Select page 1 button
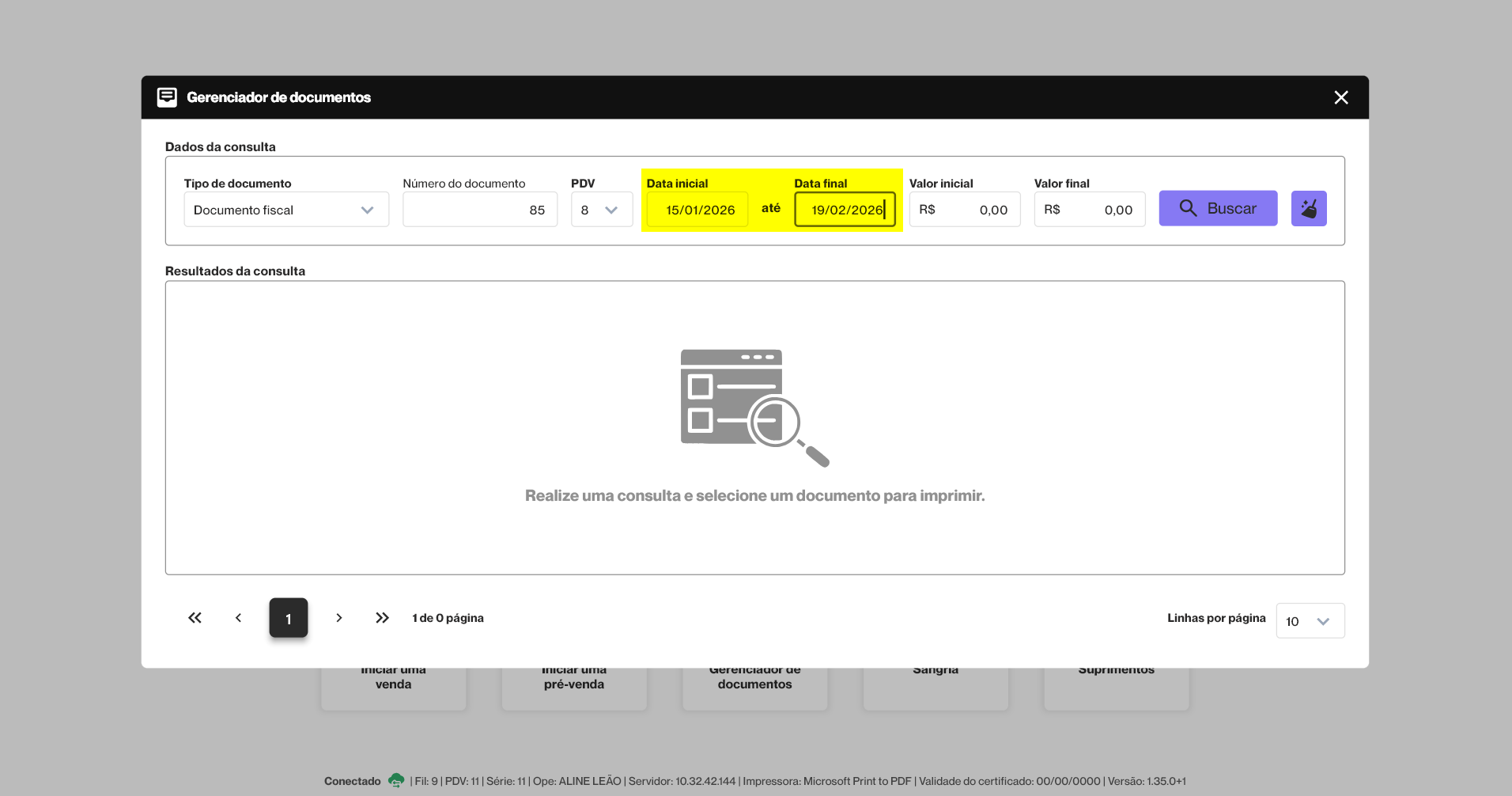Viewport: 1512px width, 796px height. coord(288,618)
